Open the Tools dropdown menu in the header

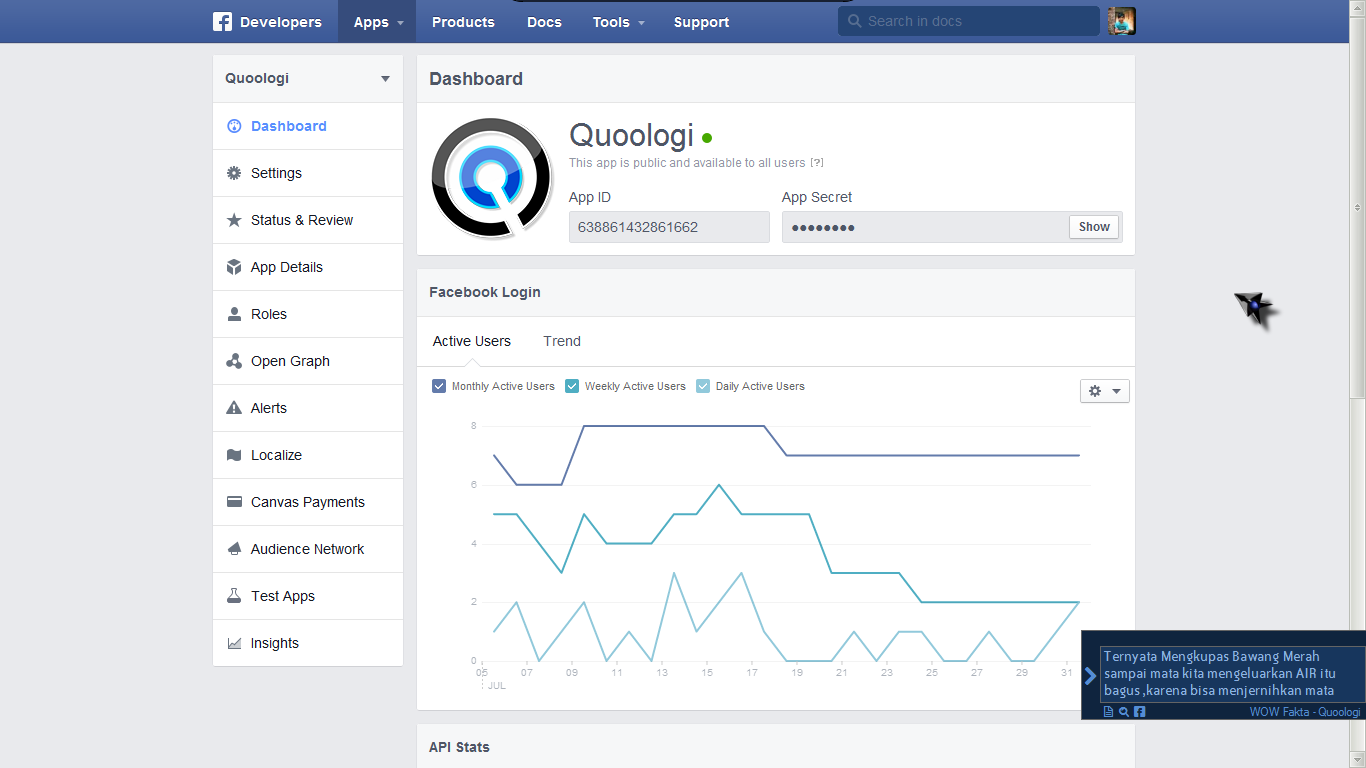618,22
